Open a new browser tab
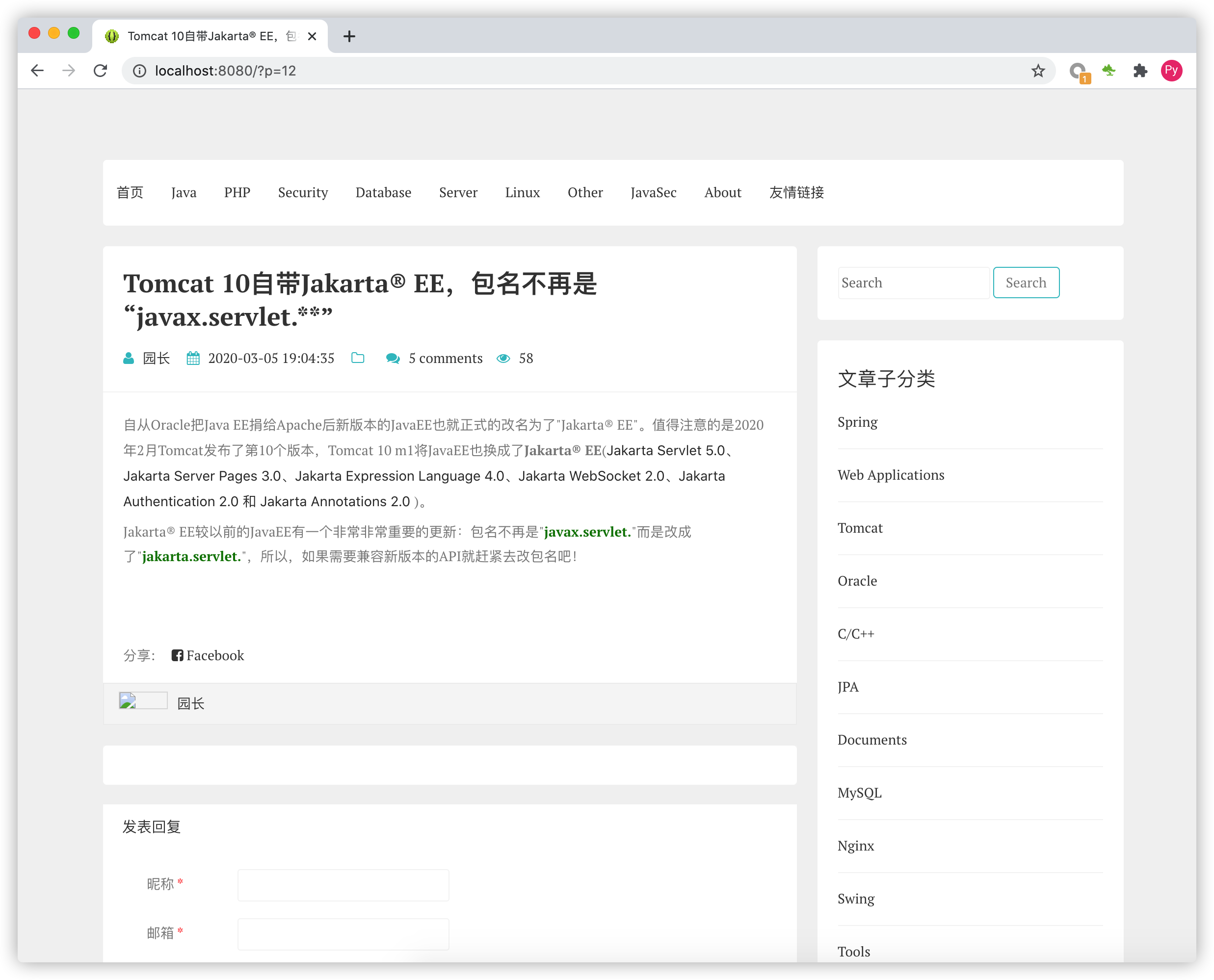The width and height of the screenshot is (1214, 980). (349, 37)
